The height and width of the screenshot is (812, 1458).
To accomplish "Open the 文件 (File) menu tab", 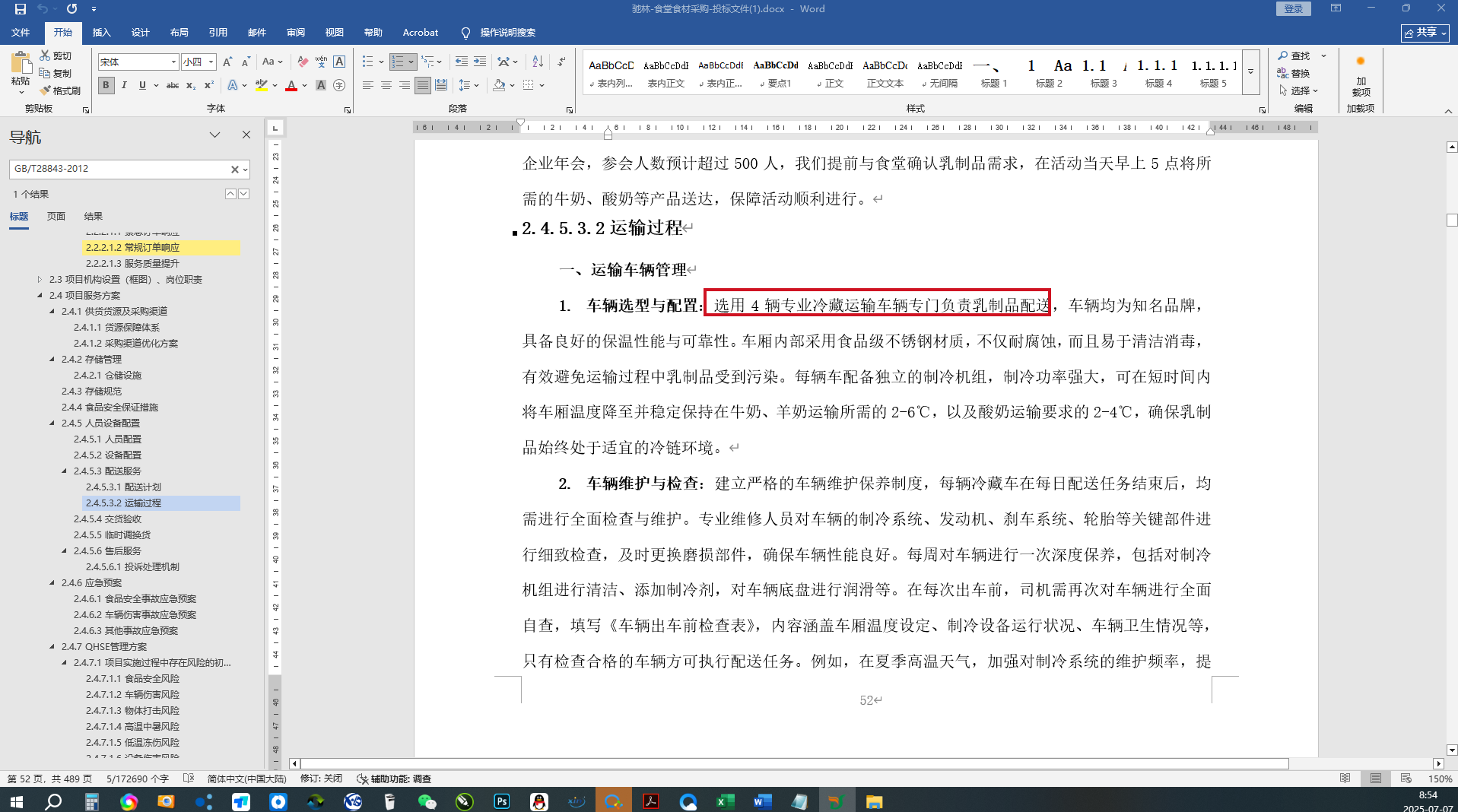I will tap(21, 33).
